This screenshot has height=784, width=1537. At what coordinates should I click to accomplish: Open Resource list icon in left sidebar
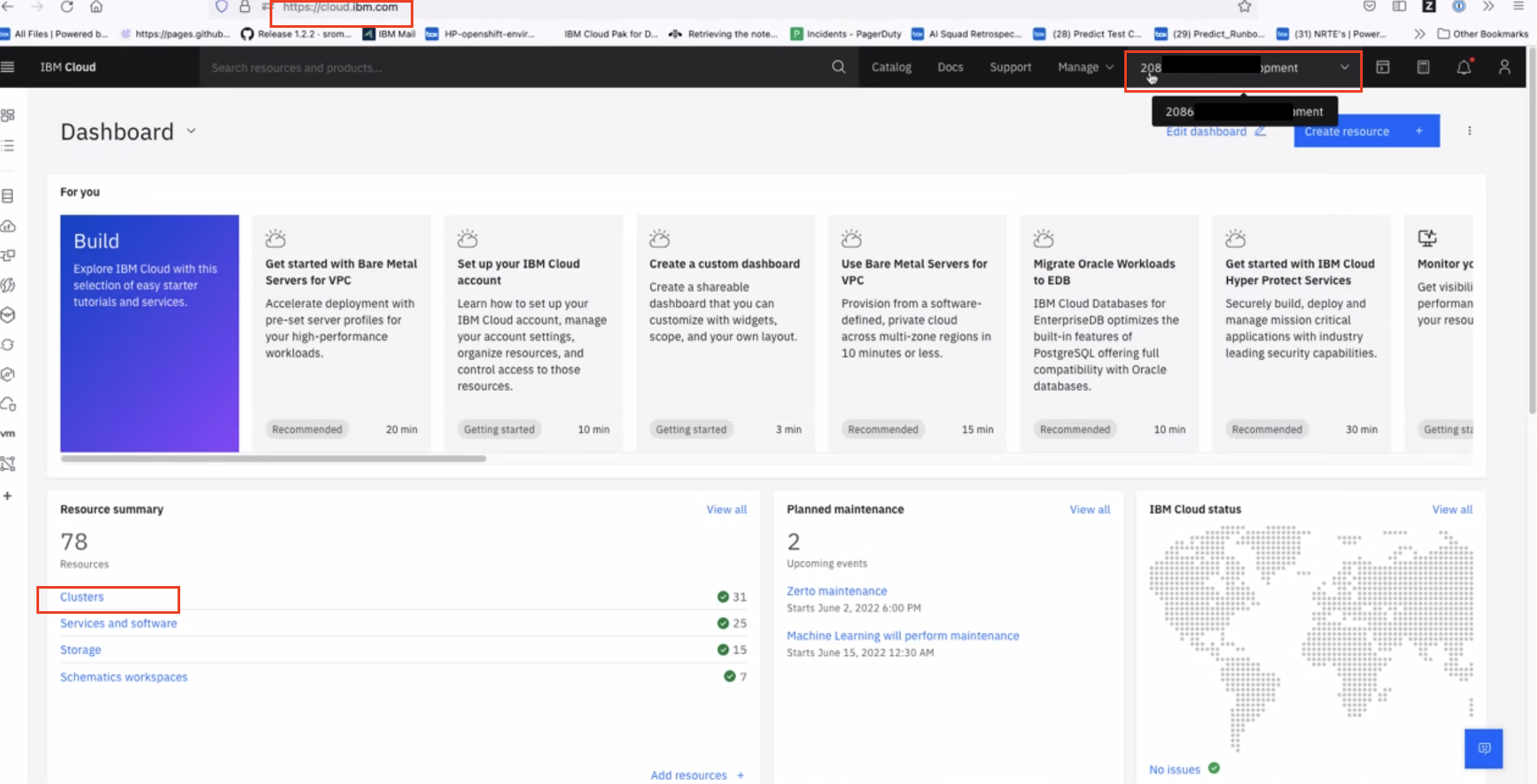tap(8, 146)
